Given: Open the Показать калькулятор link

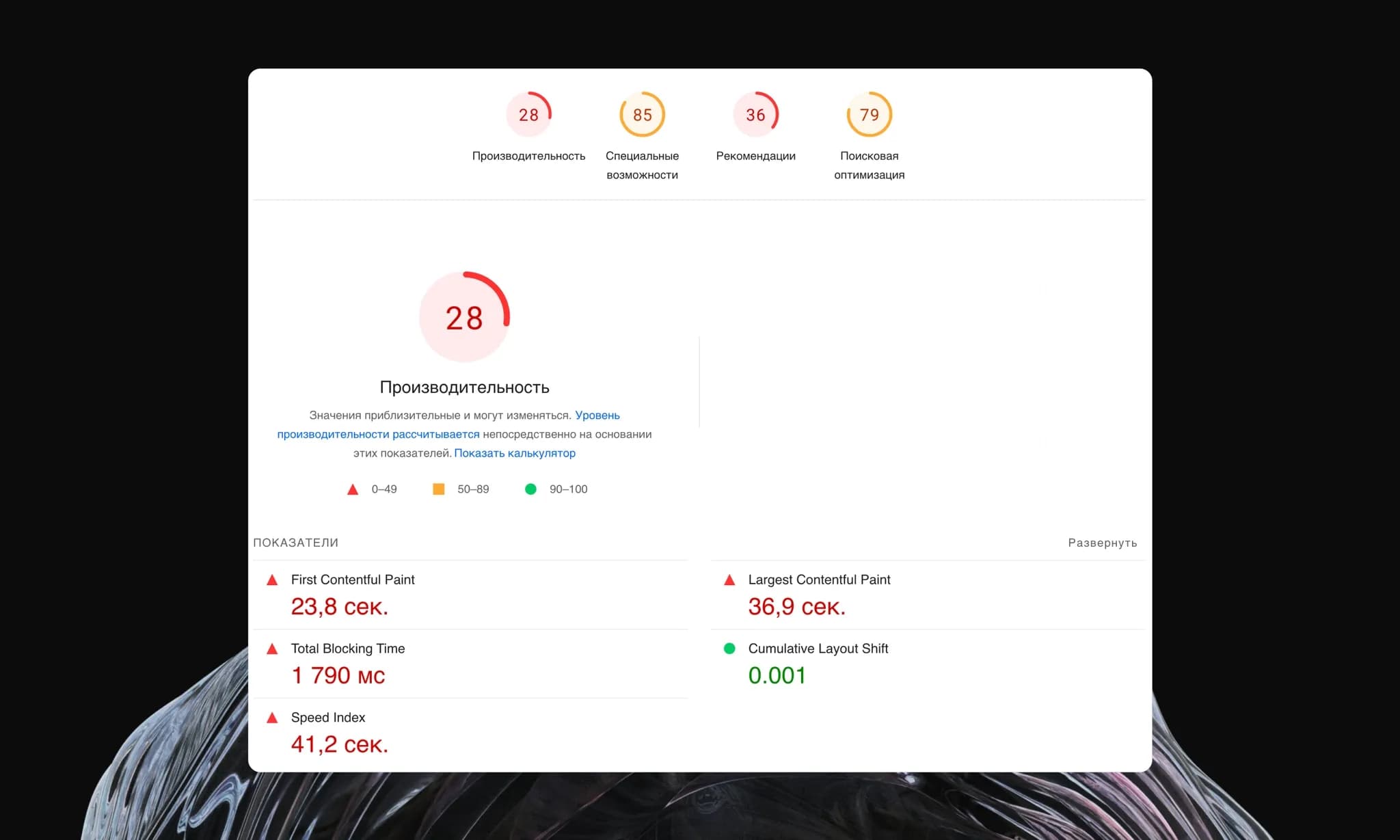Looking at the screenshot, I should pyautogui.click(x=515, y=453).
